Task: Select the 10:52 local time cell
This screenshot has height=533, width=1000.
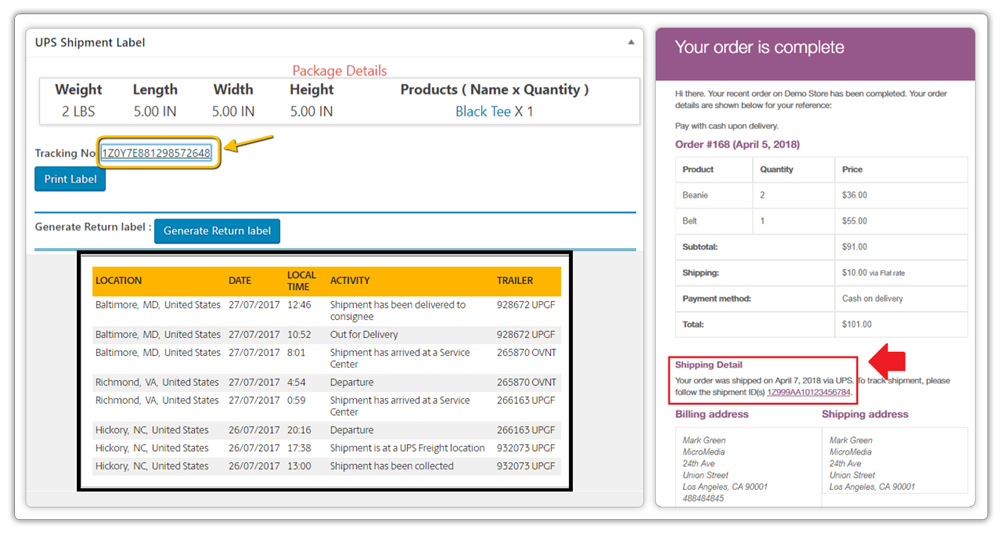Action: pyautogui.click(x=299, y=335)
